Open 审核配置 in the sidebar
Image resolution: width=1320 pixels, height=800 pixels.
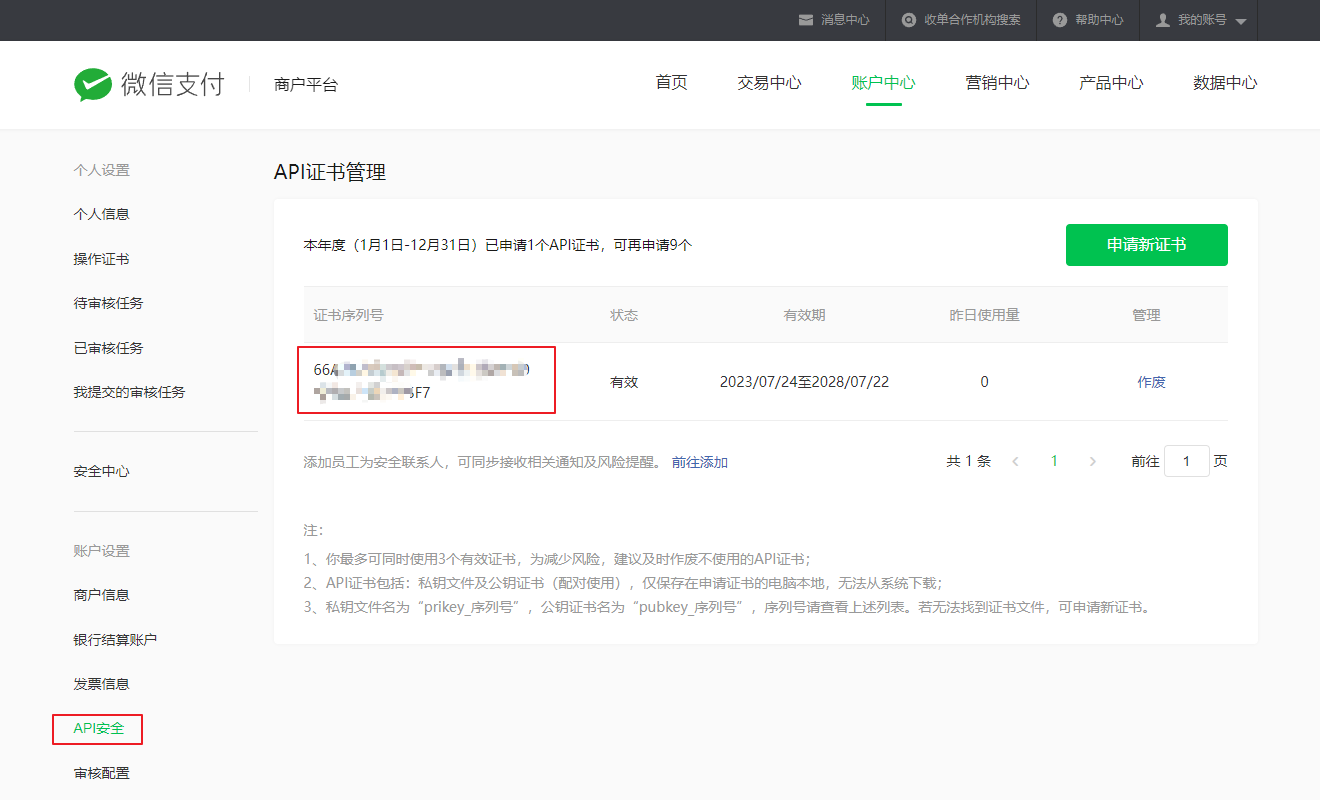[101, 773]
